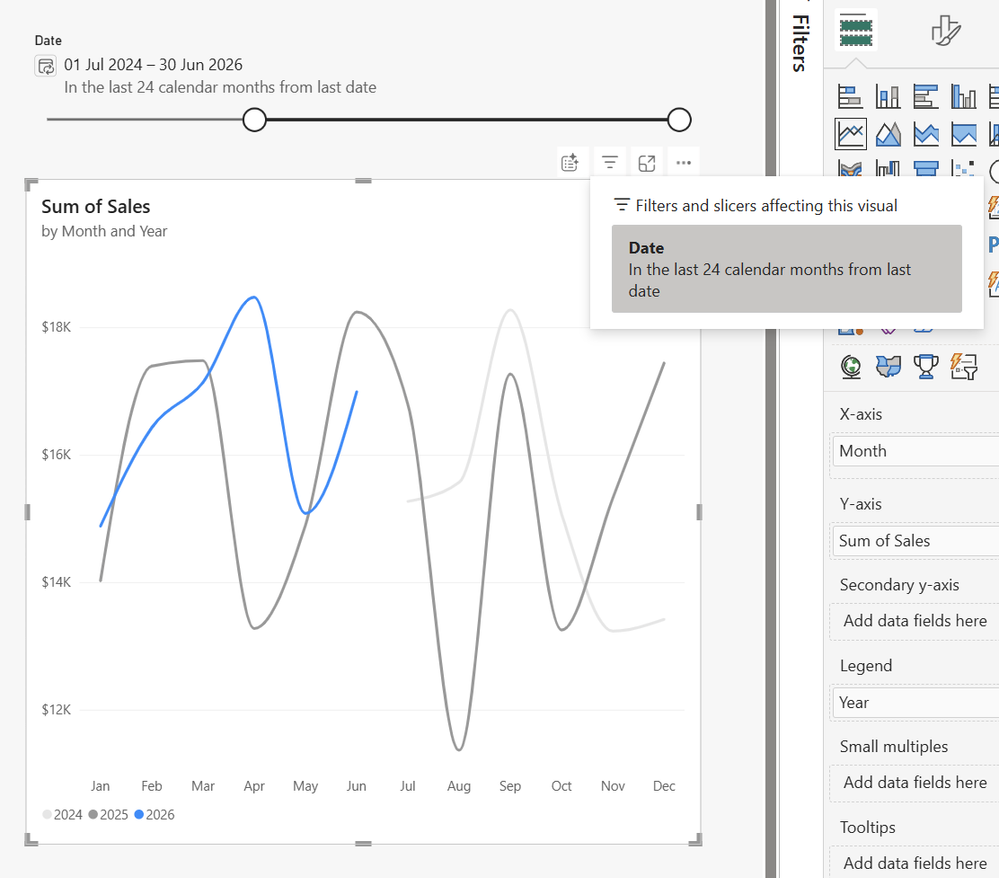999x878 pixels.
Task: Select the Shape map visual
Action: coord(888,367)
